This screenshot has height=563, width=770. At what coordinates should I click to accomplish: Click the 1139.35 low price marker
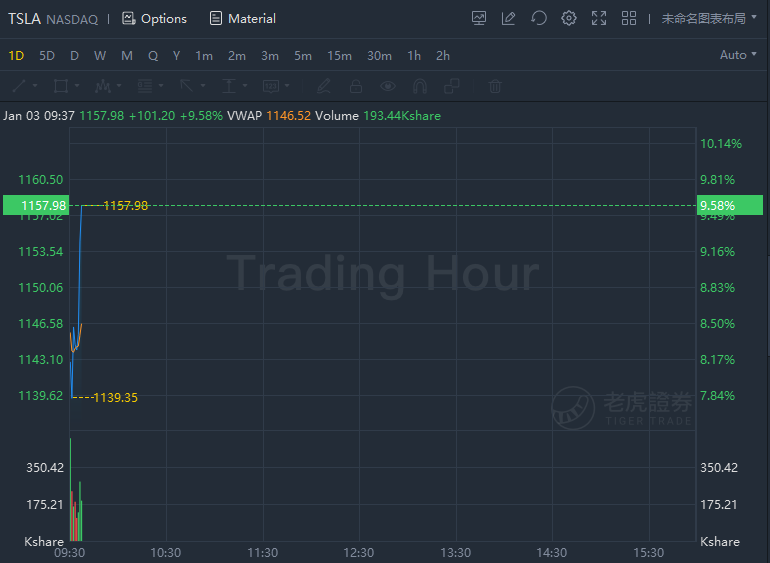tap(115, 397)
